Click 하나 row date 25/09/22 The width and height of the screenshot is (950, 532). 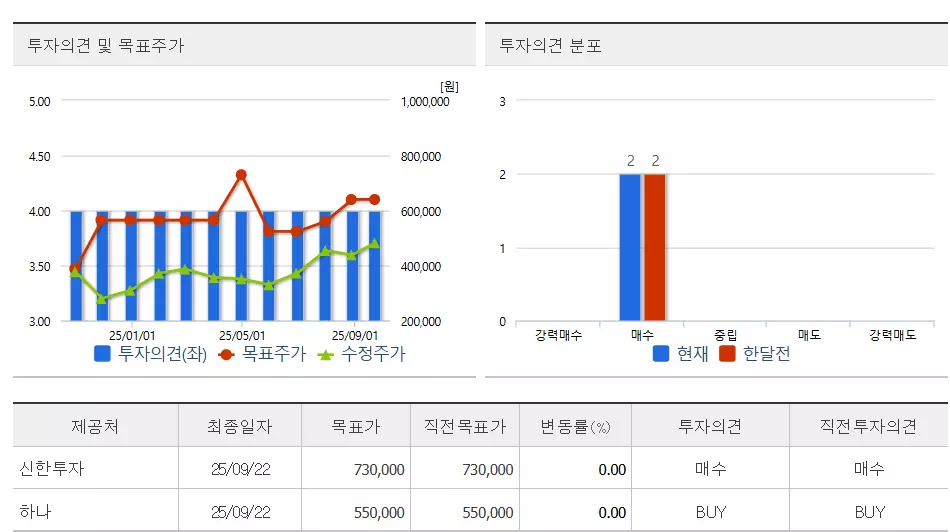tap(241, 512)
